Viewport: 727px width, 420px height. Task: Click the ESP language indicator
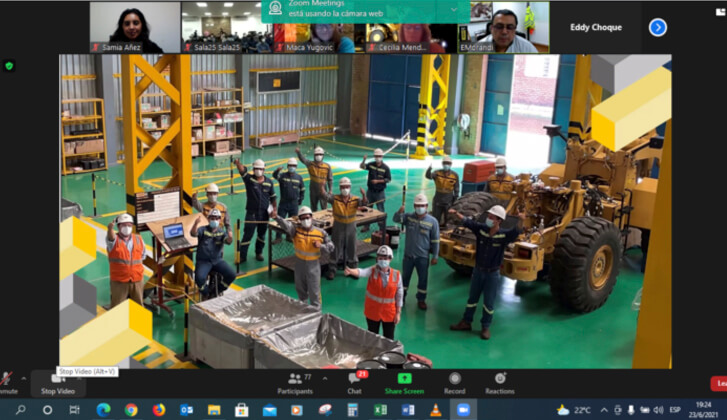coord(675,410)
